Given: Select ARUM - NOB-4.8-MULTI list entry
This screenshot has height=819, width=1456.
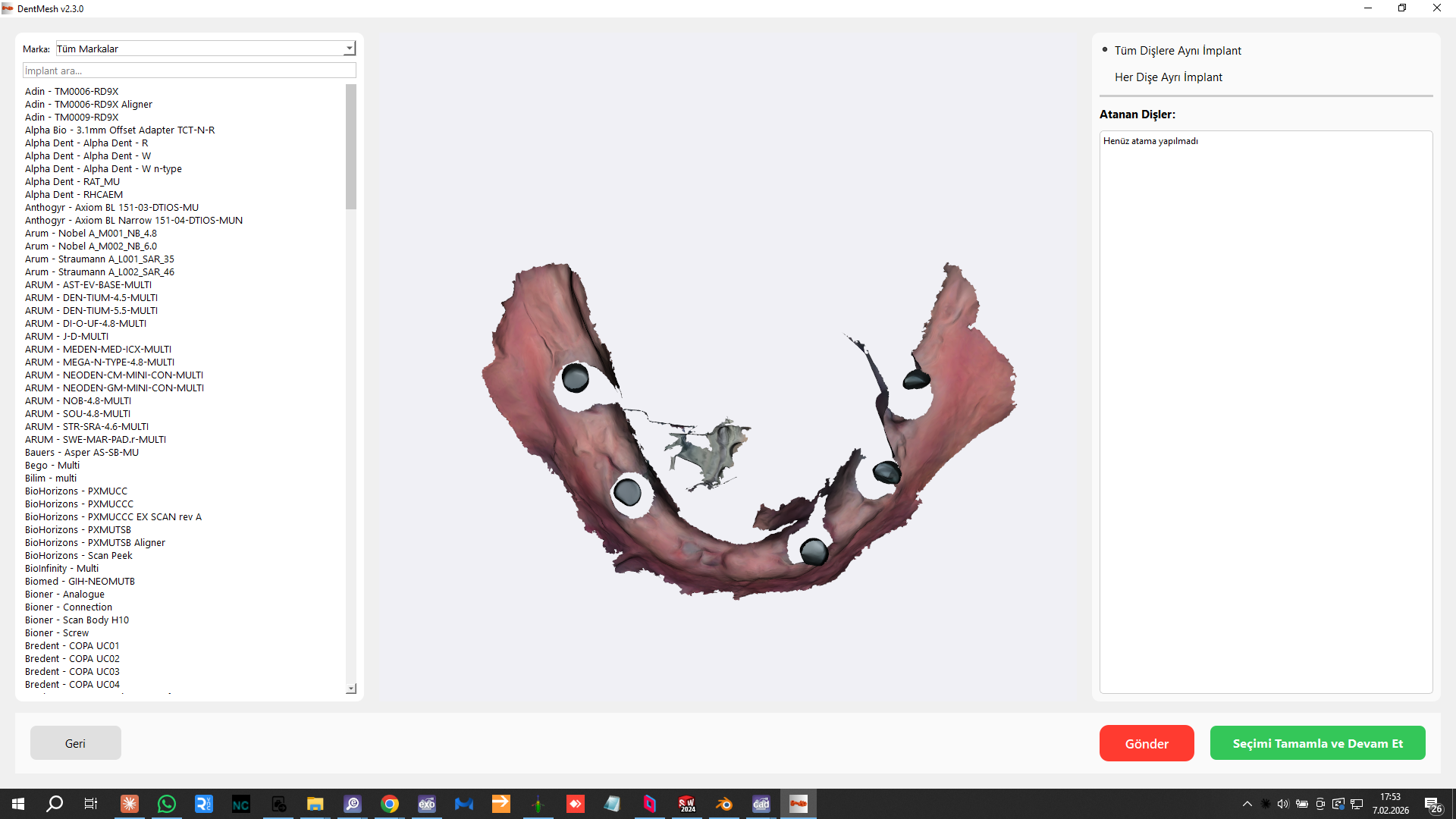Looking at the screenshot, I should click(x=78, y=401).
